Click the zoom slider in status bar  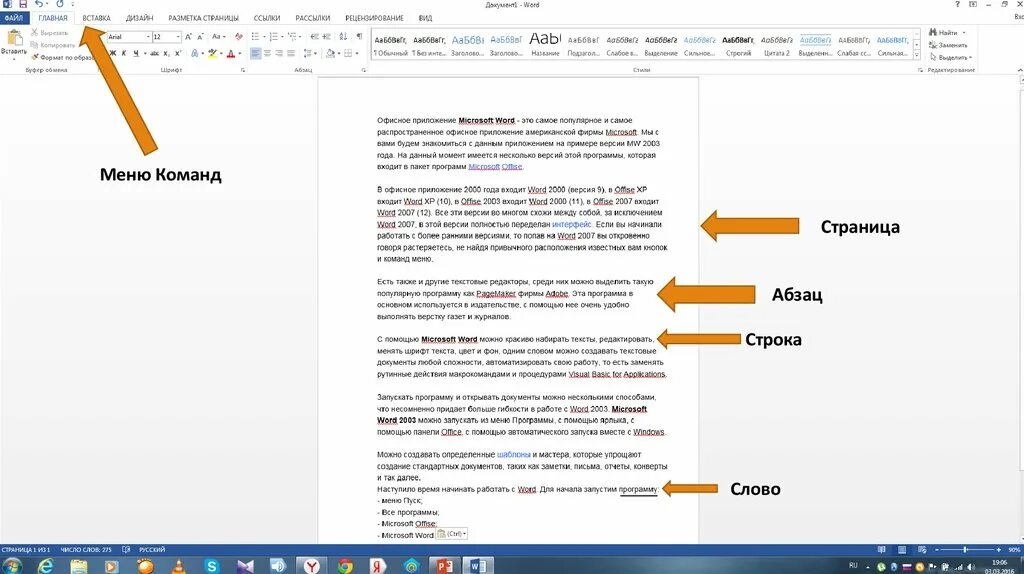(x=967, y=550)
